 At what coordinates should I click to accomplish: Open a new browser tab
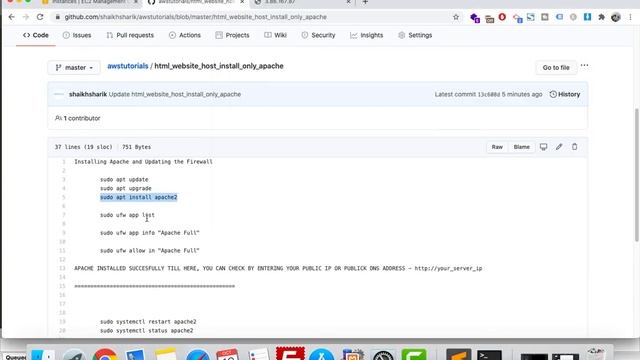365,2
